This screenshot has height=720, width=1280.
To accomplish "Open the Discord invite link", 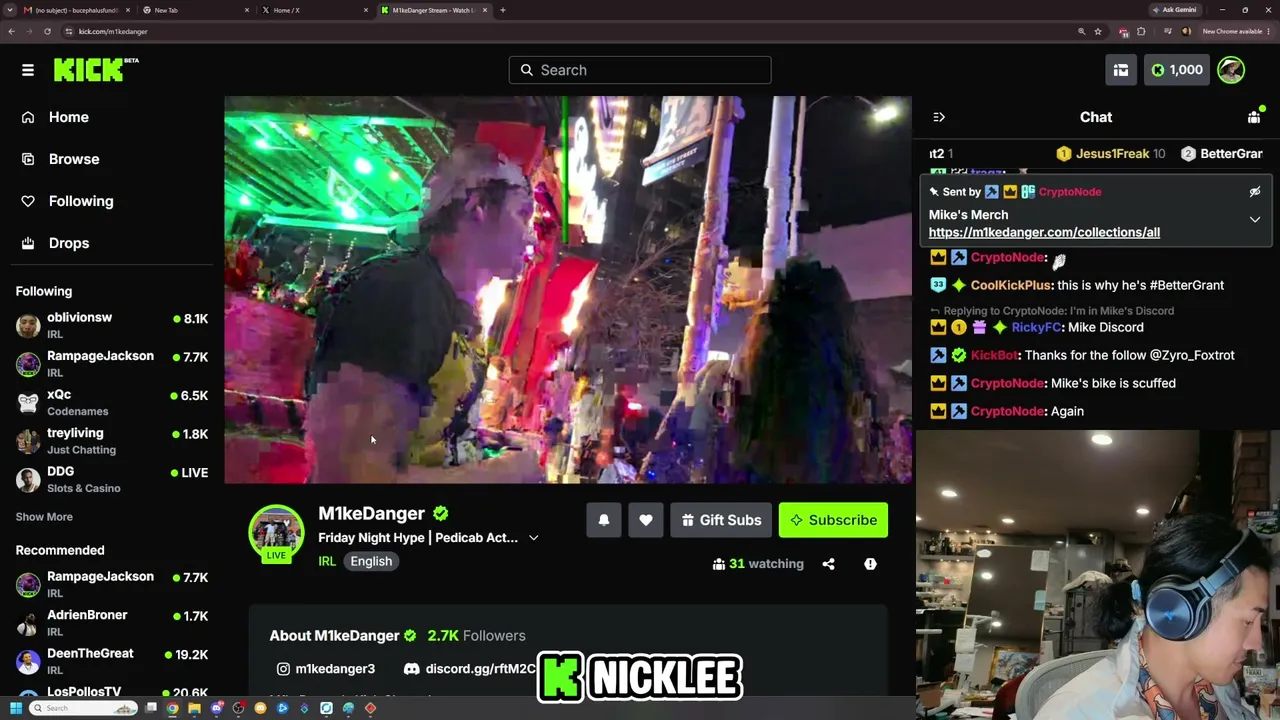I will click(x=470, y=669).
